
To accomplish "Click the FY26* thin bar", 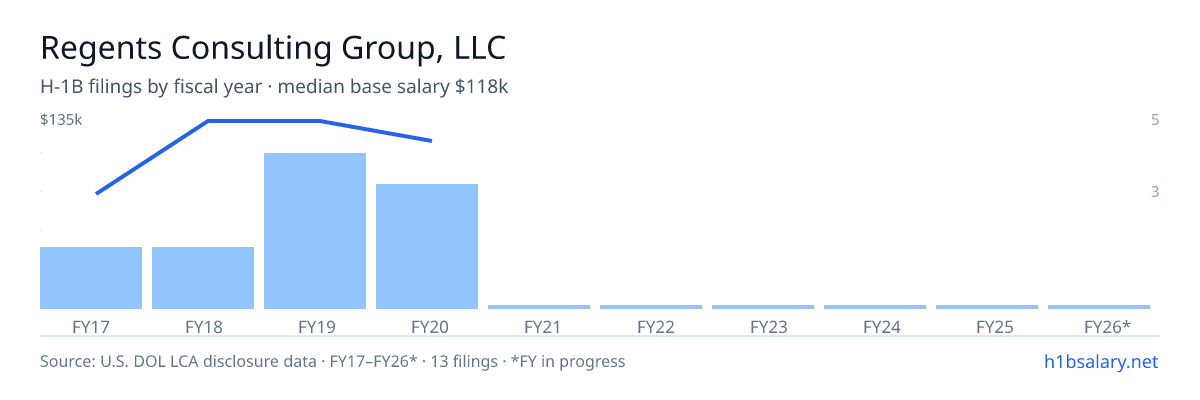I will (1099, 307).
